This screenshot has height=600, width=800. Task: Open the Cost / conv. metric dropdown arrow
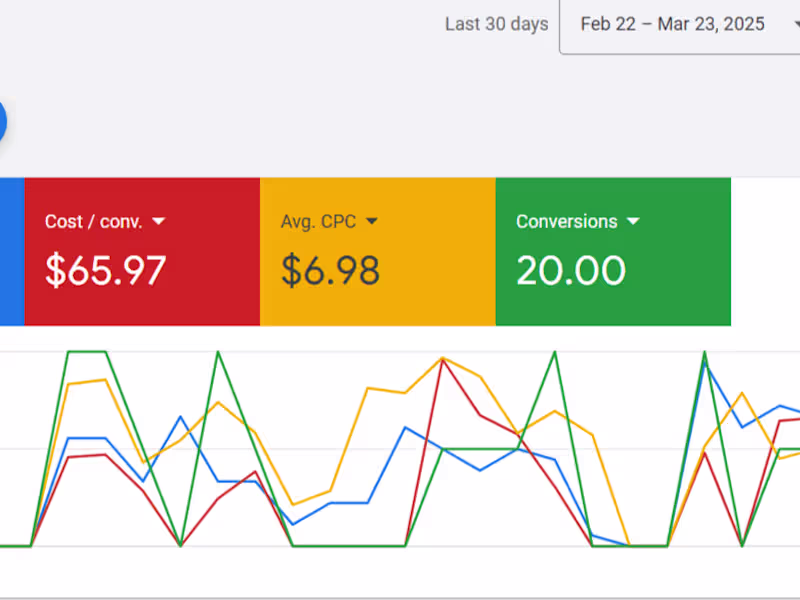pyautogui.click(x=160, y=222)
